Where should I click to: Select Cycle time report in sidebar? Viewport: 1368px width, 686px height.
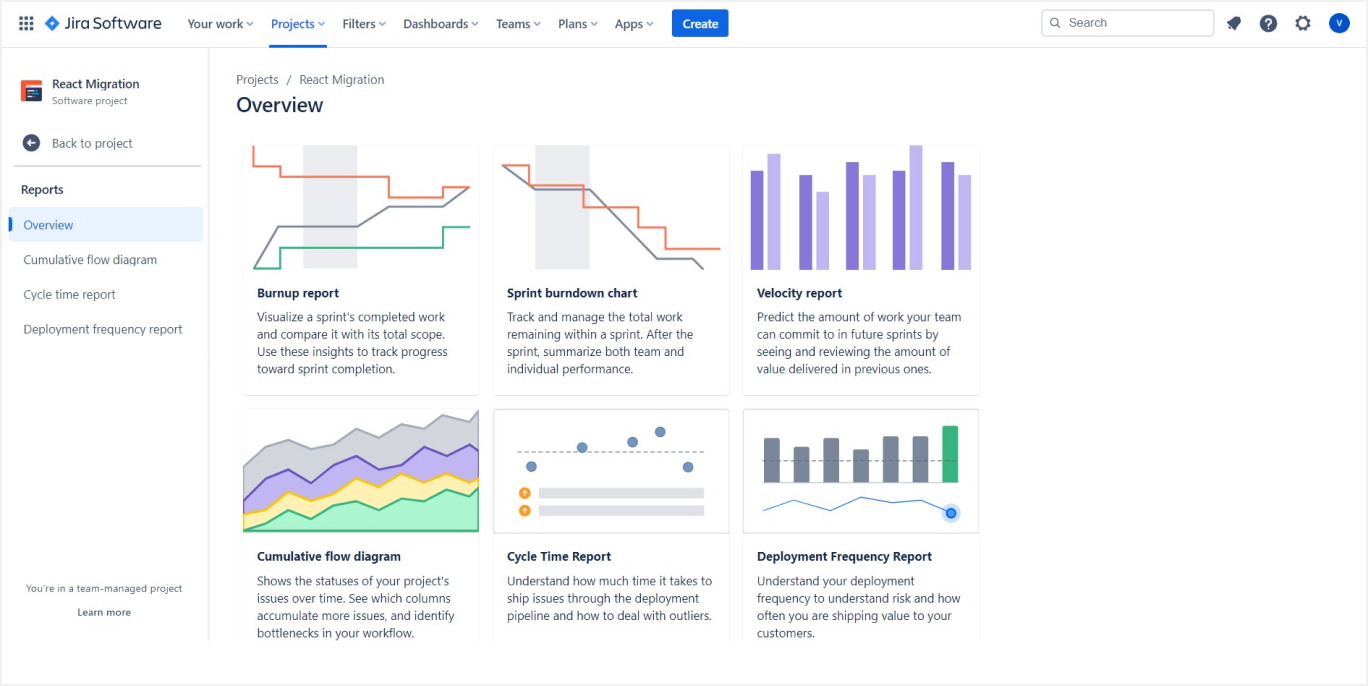click(70, 295)
